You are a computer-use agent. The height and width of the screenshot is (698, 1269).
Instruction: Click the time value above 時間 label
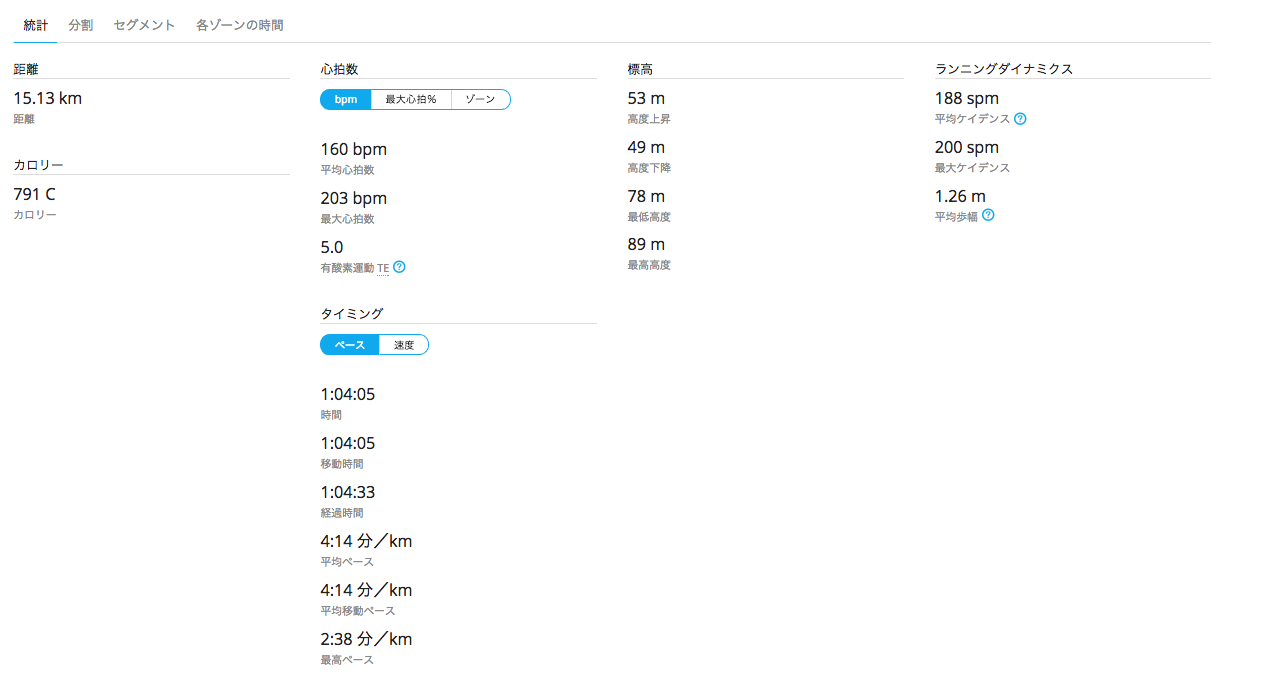click(348, 394)
